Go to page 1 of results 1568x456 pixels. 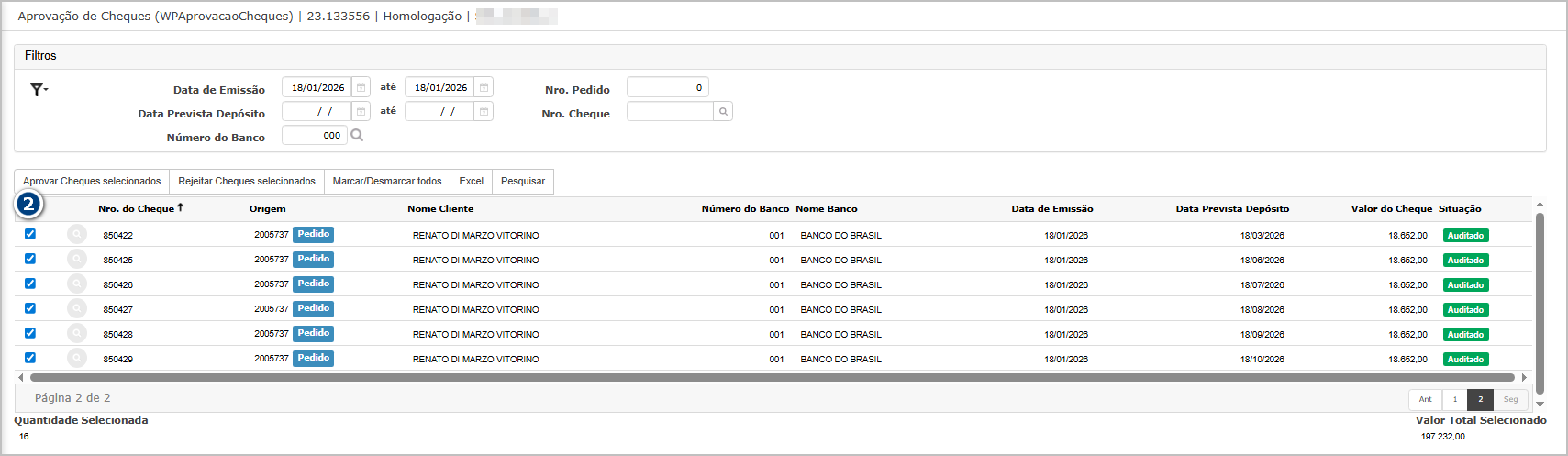click(1454, 399)
